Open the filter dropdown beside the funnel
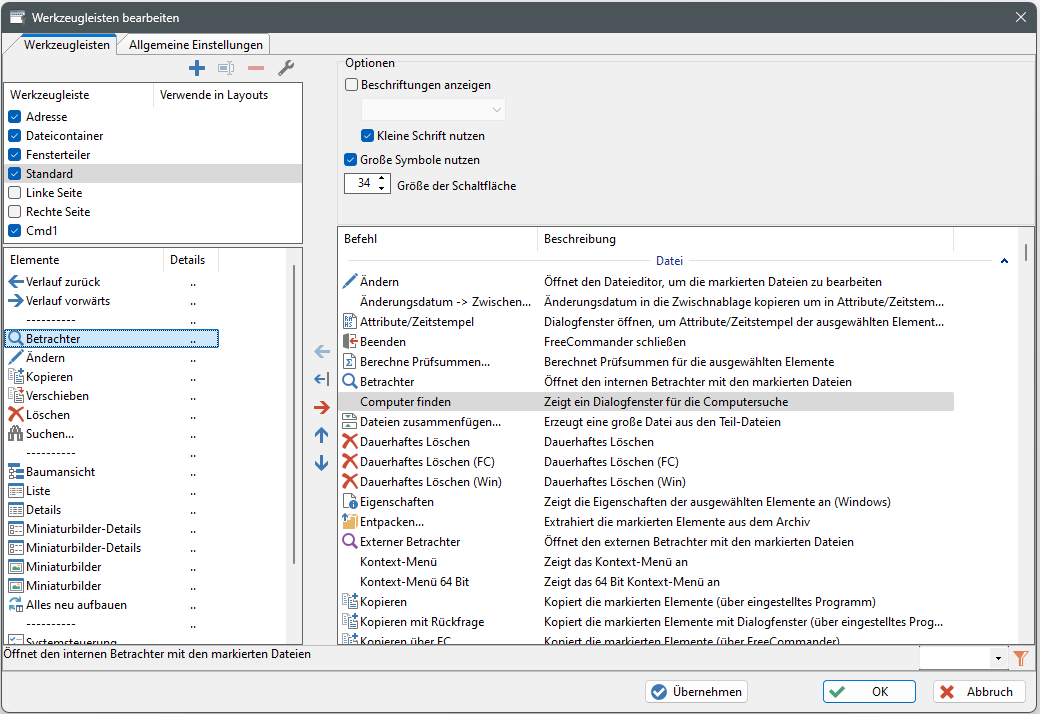1040x714 pixels. [998, 658]
